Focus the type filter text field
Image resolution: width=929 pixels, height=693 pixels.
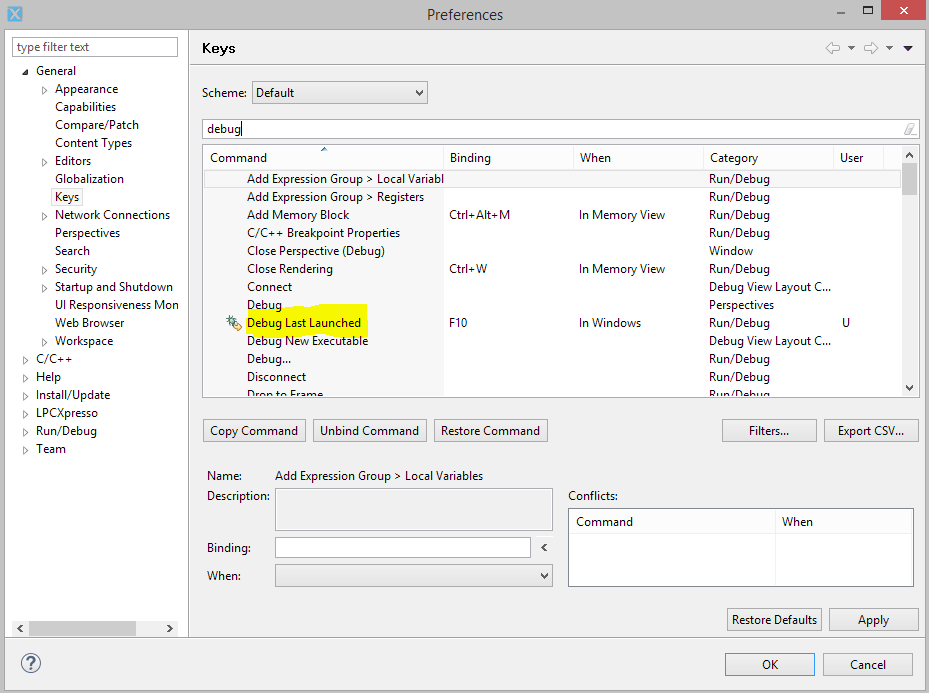click(x=95, y=47)
